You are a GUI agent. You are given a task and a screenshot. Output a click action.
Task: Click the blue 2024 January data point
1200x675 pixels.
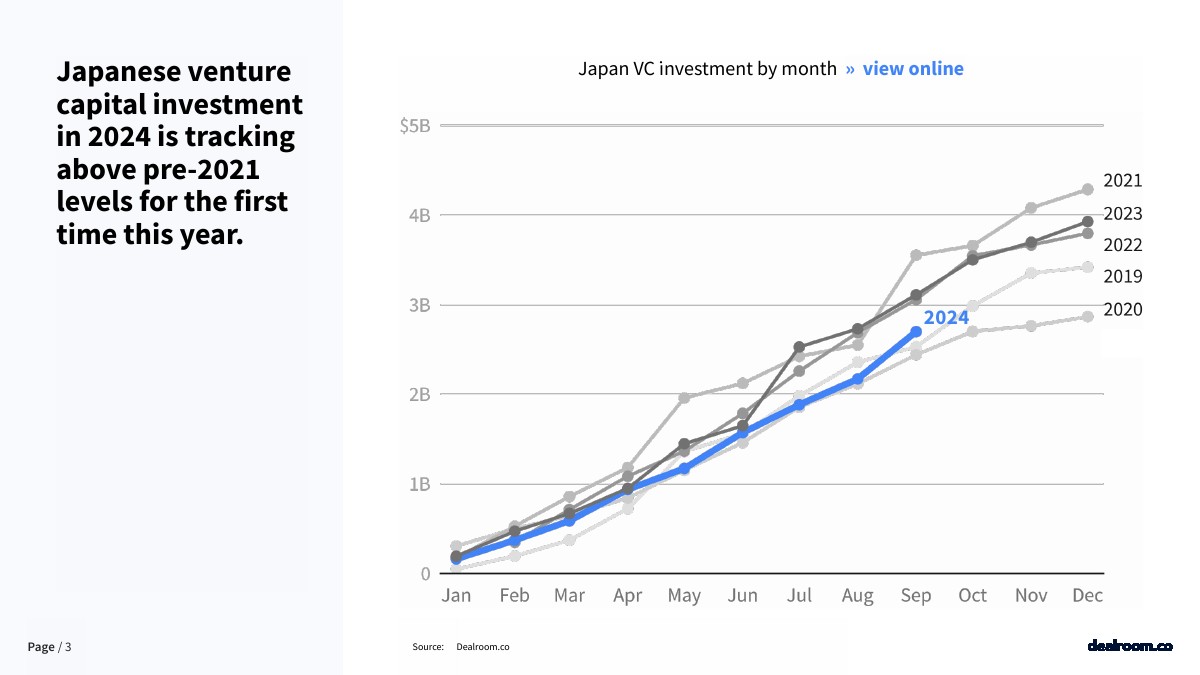456,559
